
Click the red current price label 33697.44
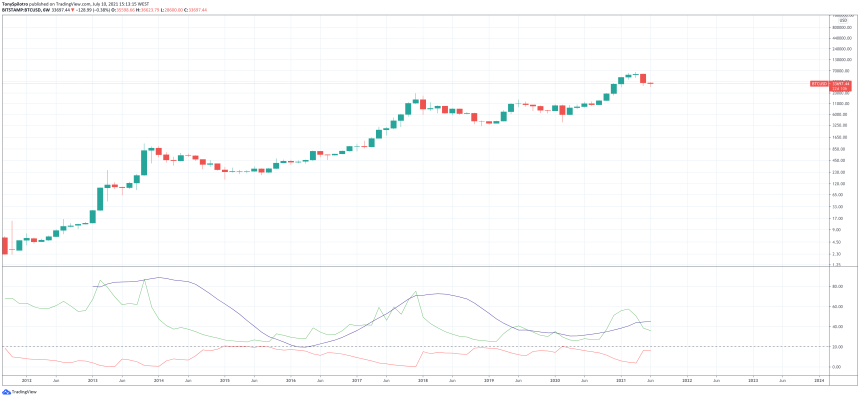840,83
